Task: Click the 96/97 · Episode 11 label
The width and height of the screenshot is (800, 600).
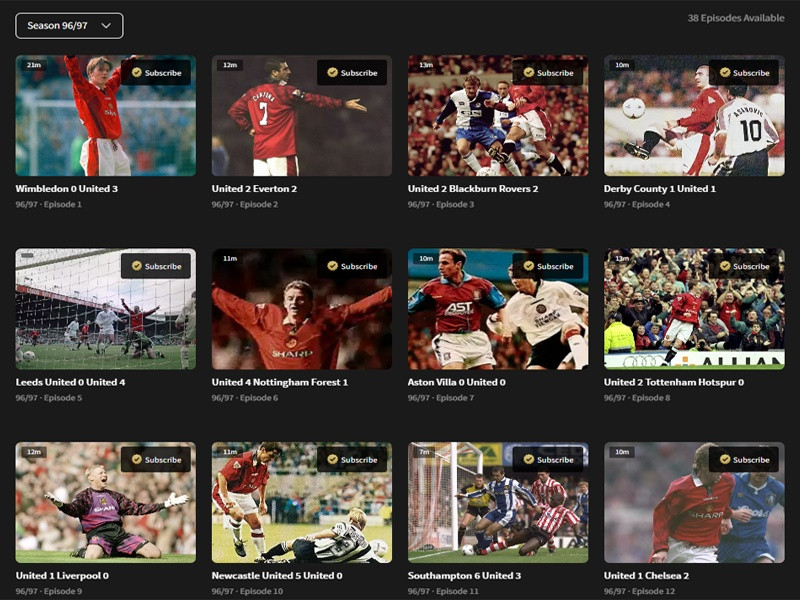Action: (x=443, y=591)
